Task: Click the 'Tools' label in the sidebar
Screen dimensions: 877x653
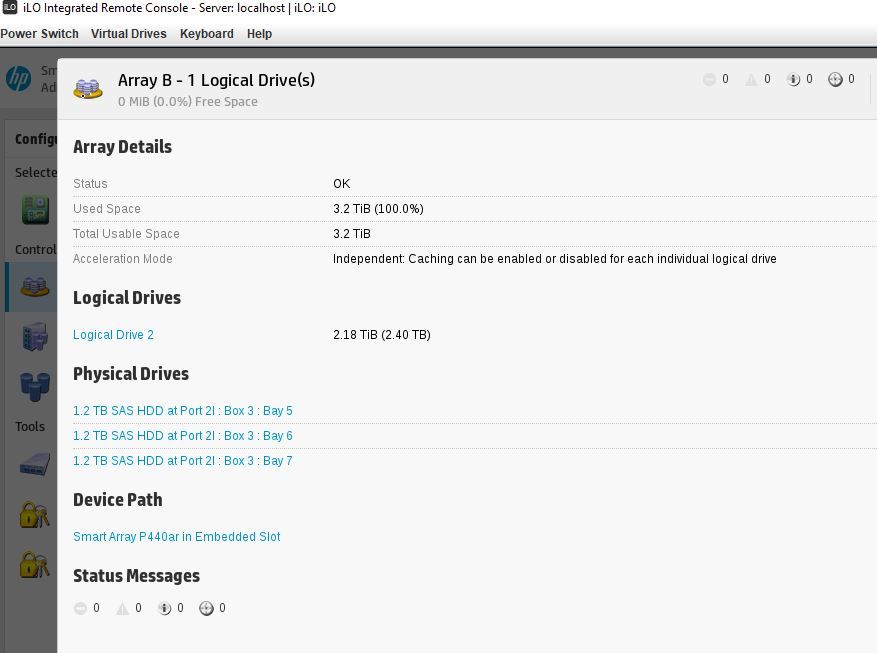Action: pos(30,427)
